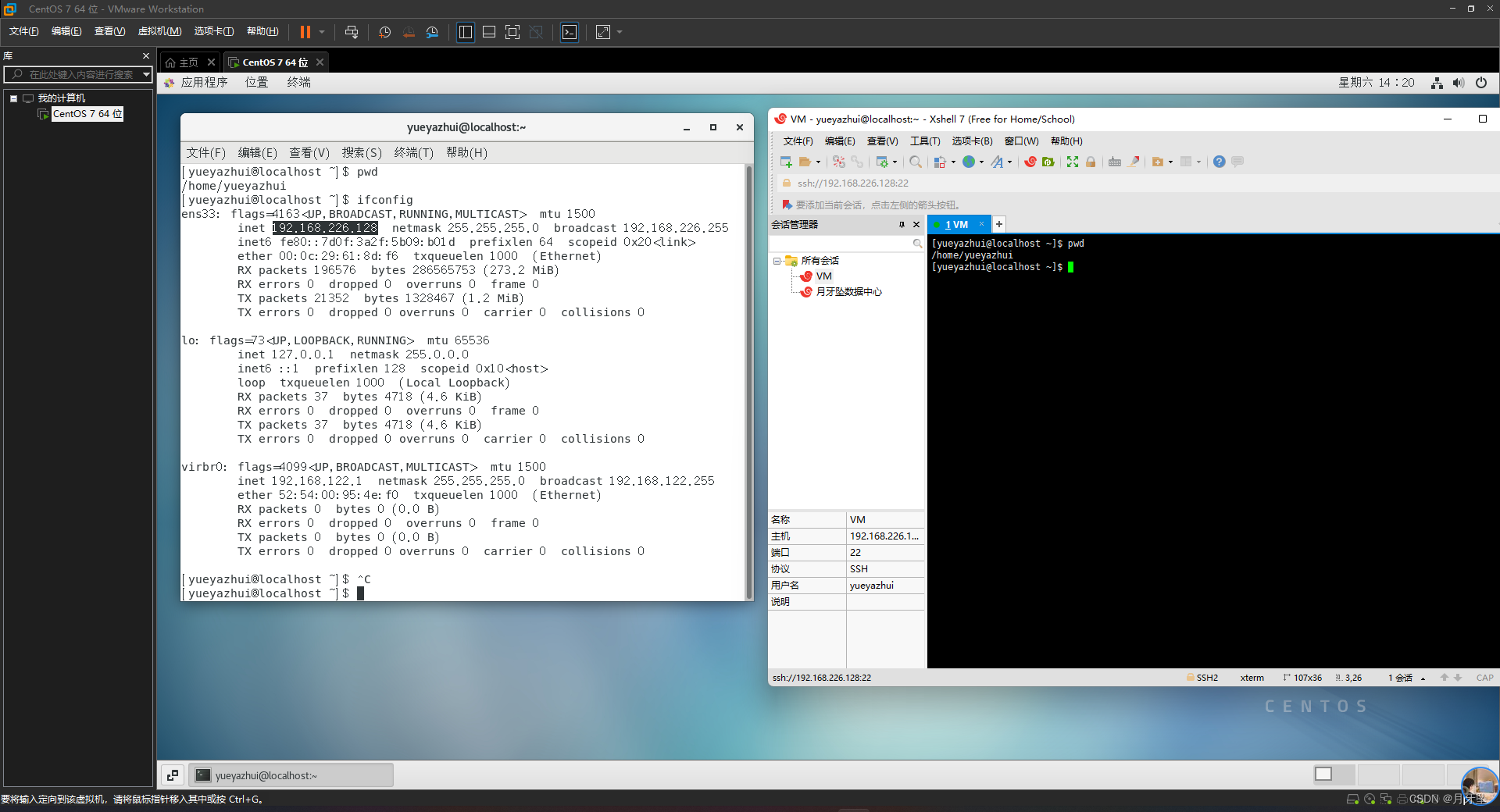Close the VMware library panel
The width and height of the screenshot is (1500, 812).
point(146,56)
